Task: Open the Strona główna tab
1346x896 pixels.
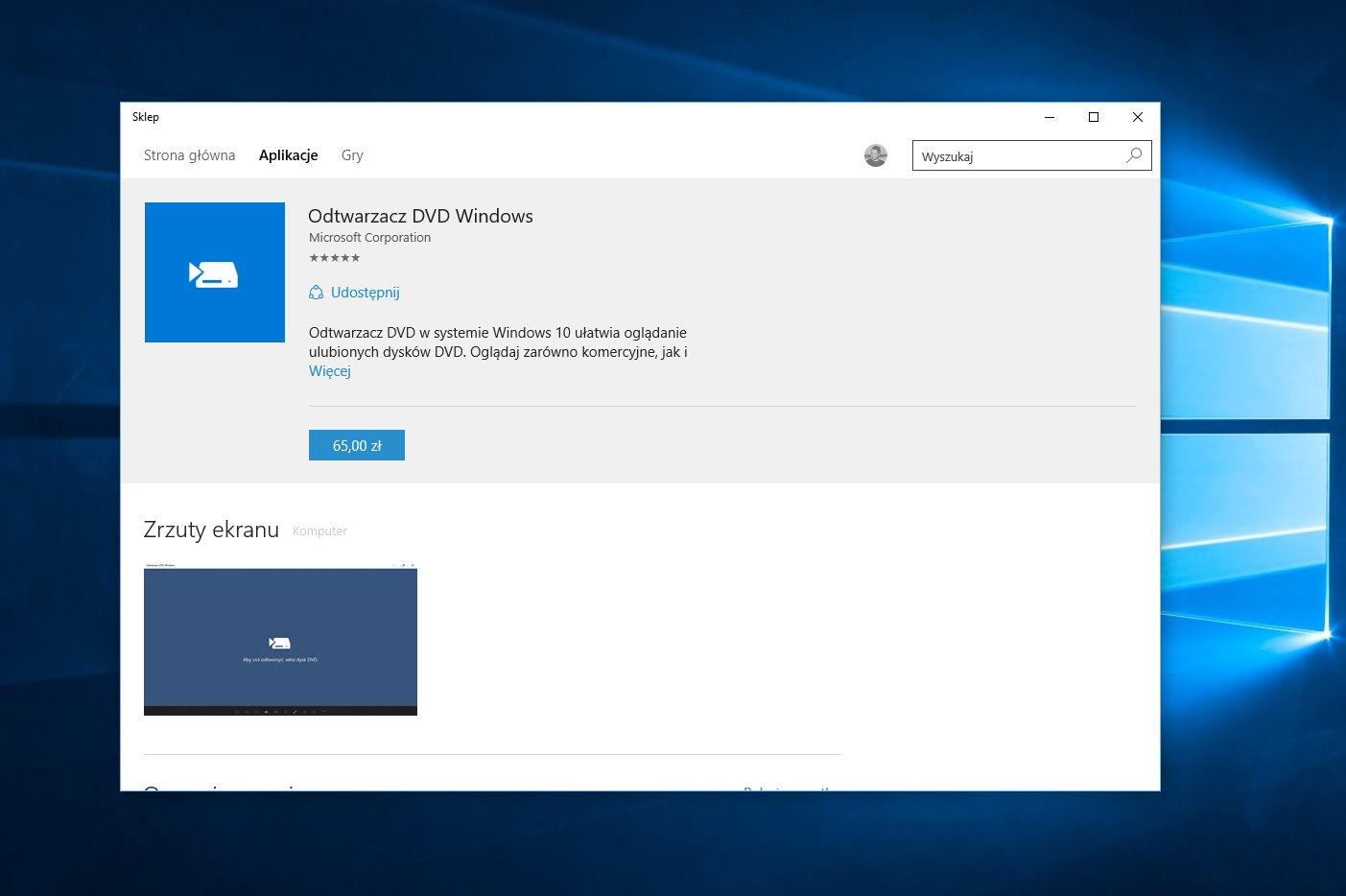Action: [189, 155]
